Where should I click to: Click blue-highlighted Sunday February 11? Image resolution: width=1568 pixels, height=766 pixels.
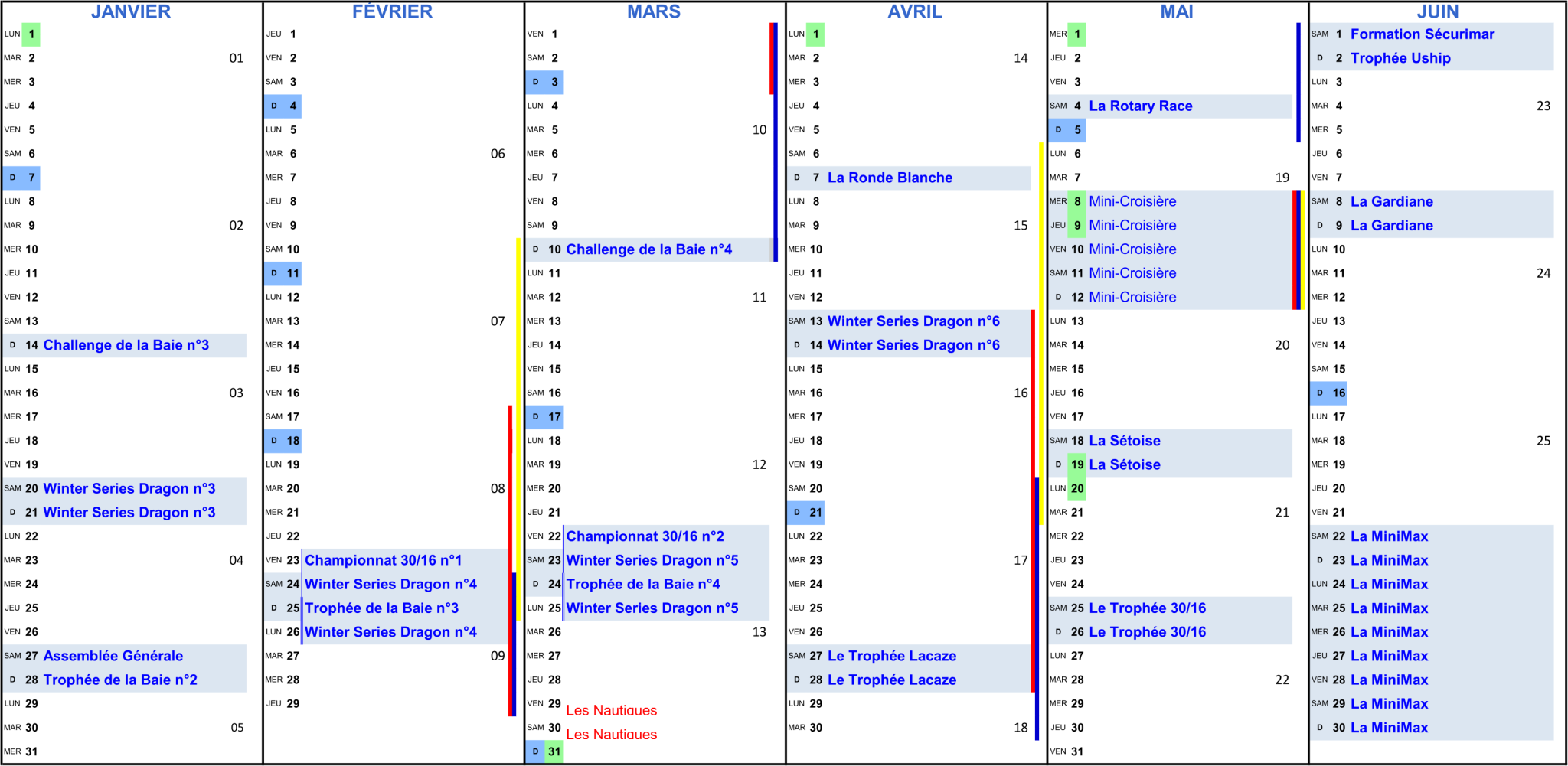coord(283,273)
